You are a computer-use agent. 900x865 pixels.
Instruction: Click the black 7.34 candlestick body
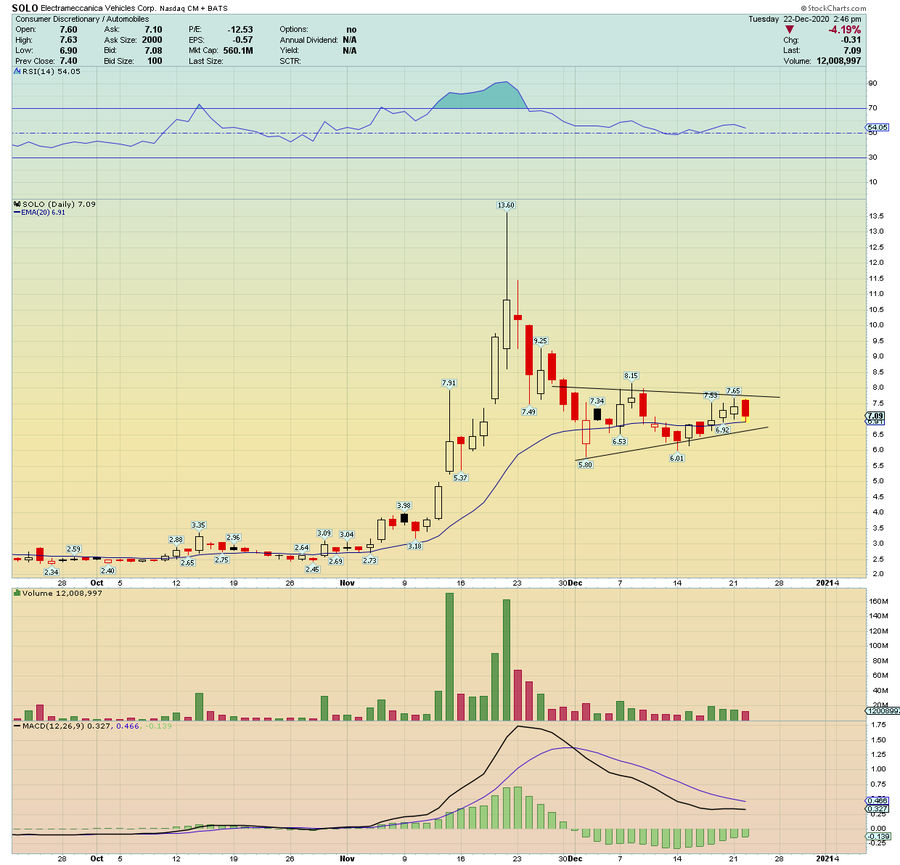coord(597,414)
